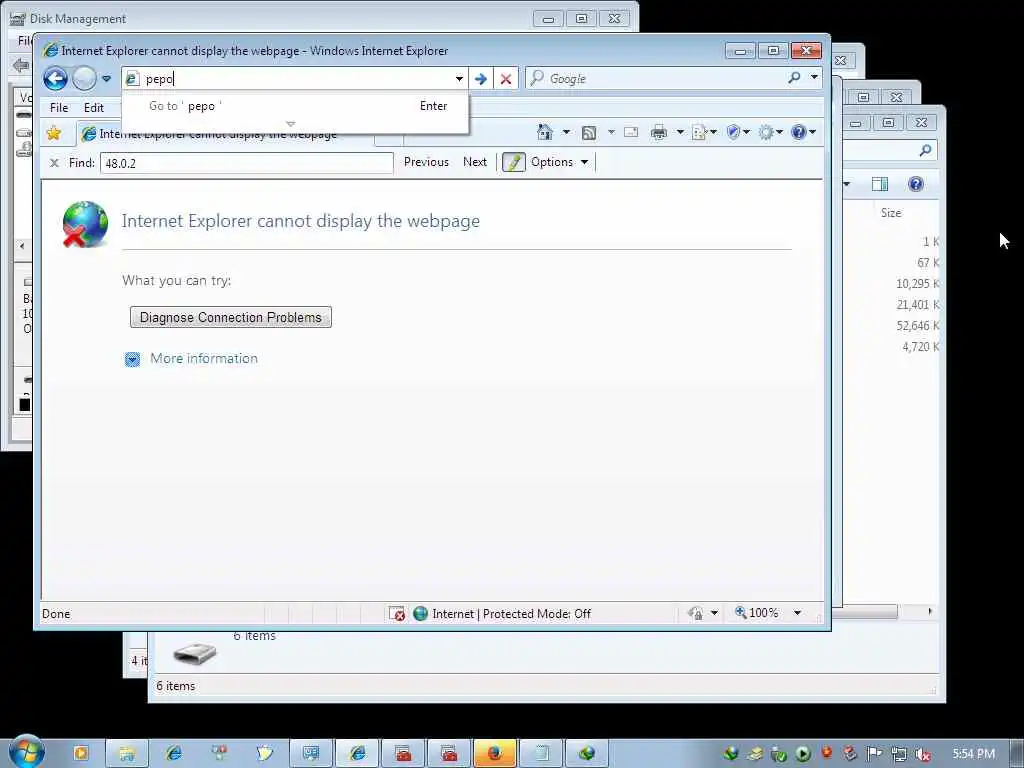Viewport: 1024px width, 768px height.
Task: Open the recent pages dropdown beside Forward
Action: (x=106, y=79)
